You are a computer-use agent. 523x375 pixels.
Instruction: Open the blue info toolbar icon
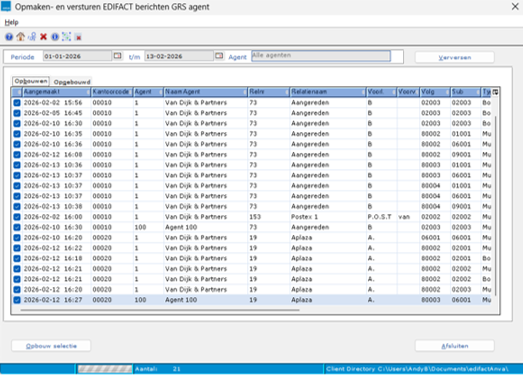55,37
